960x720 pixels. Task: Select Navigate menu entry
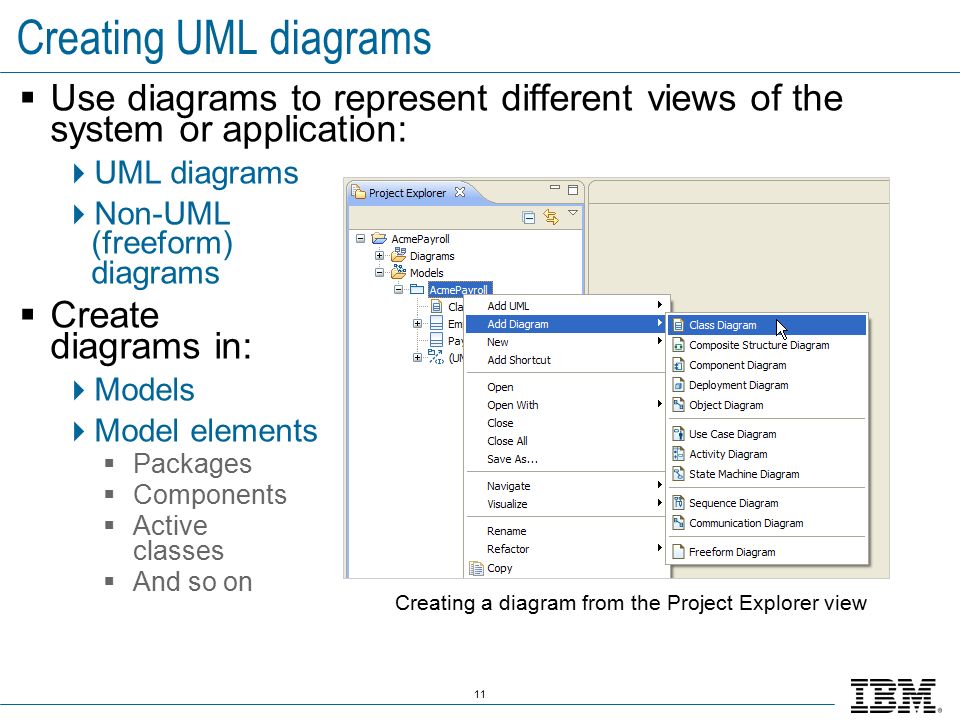click(566, 486)
